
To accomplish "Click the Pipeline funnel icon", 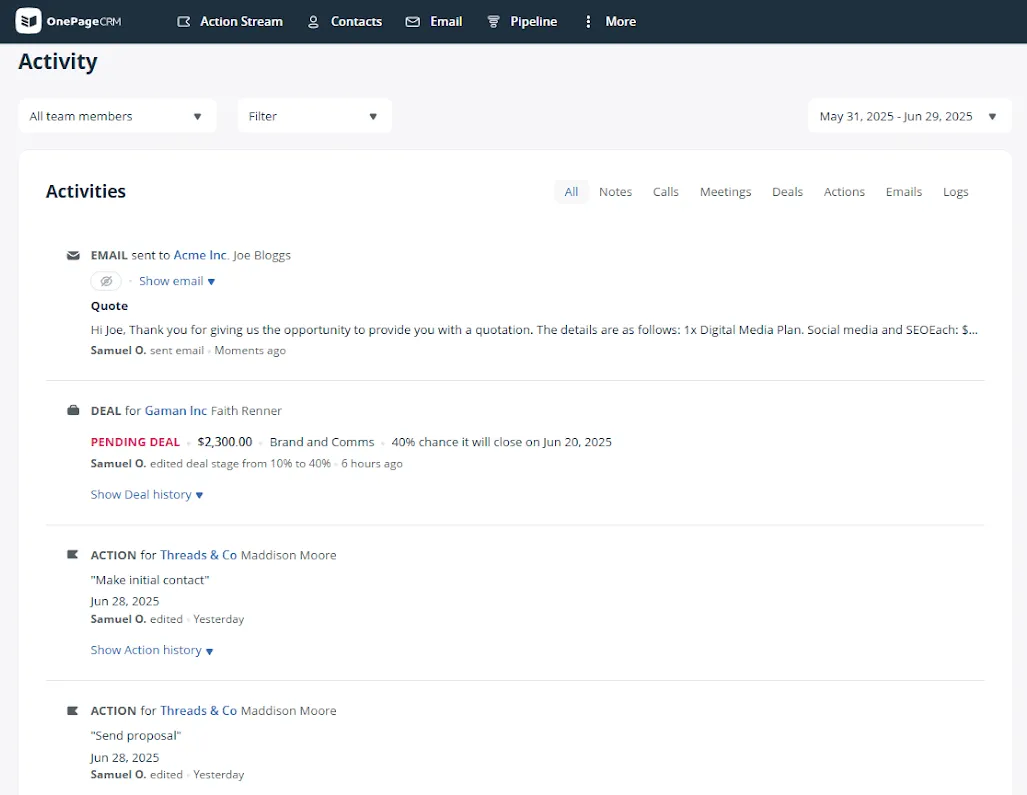I will click(x=493, y=22).
